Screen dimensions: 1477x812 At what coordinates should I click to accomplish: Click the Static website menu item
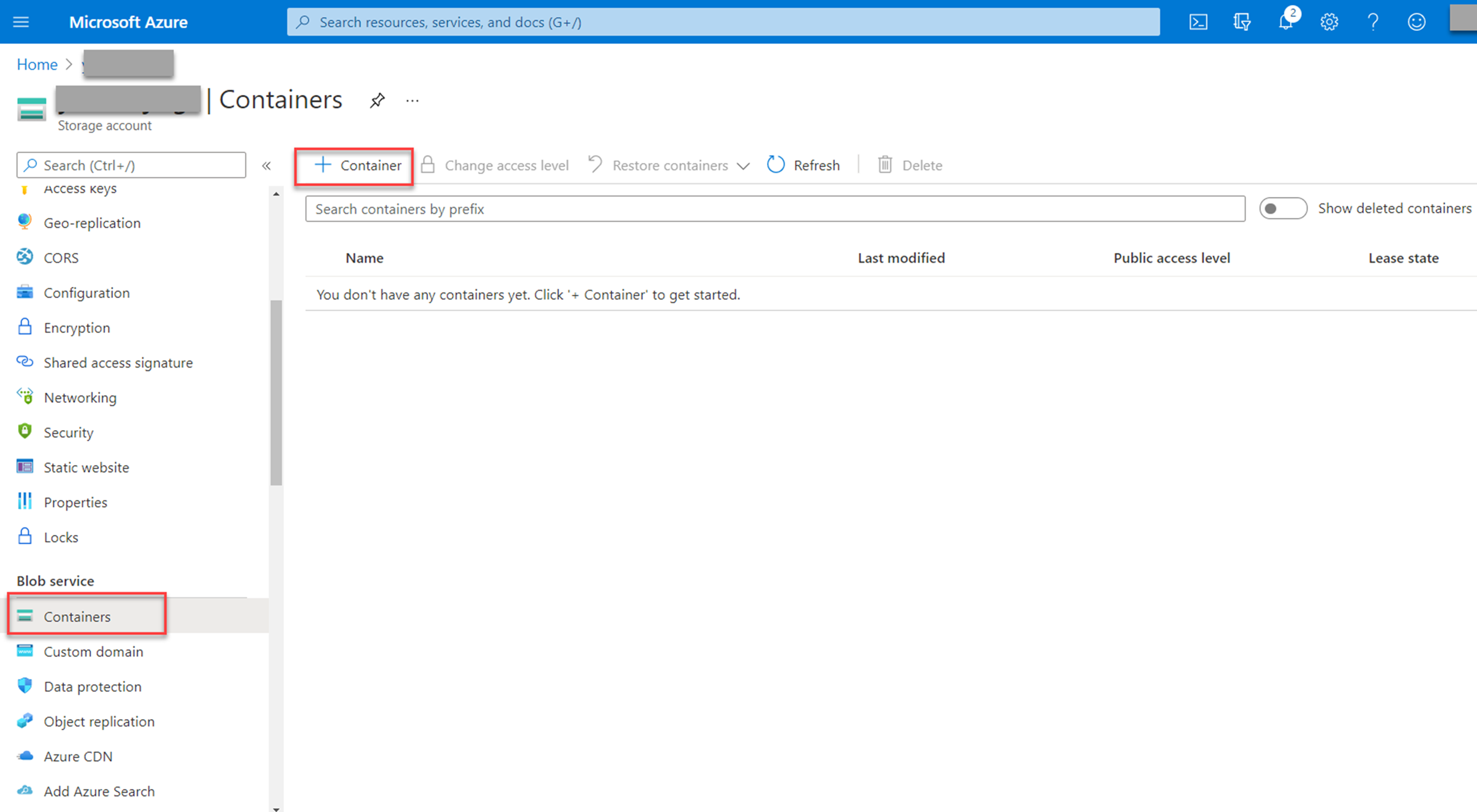point(86,467)
